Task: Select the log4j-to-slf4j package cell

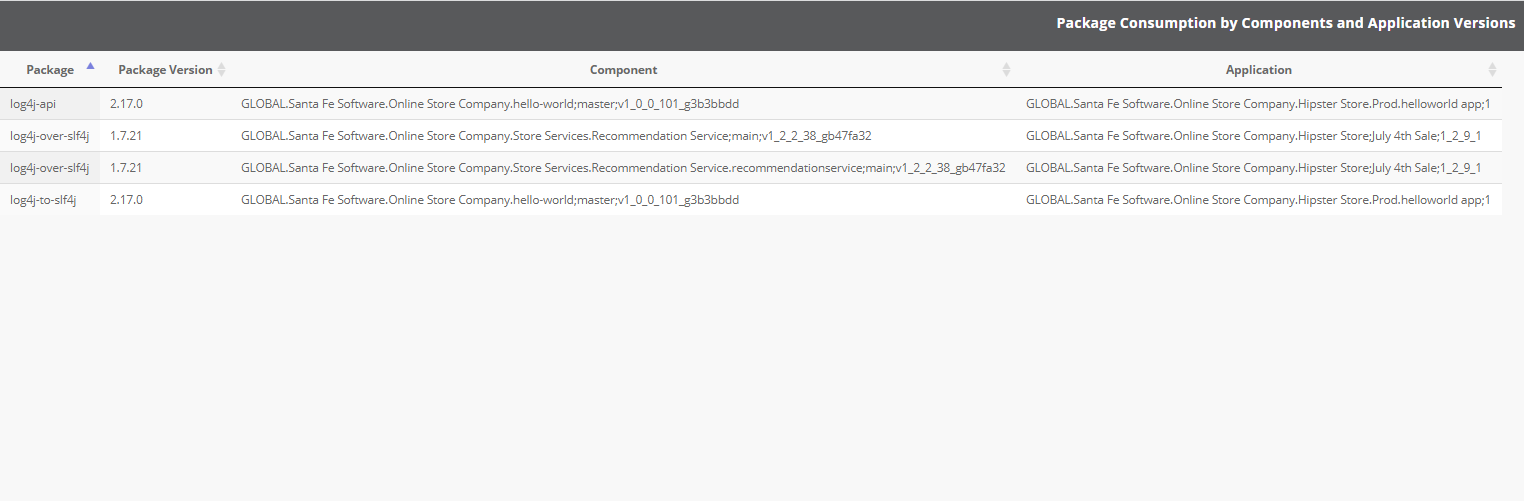Action: (43, 200)
